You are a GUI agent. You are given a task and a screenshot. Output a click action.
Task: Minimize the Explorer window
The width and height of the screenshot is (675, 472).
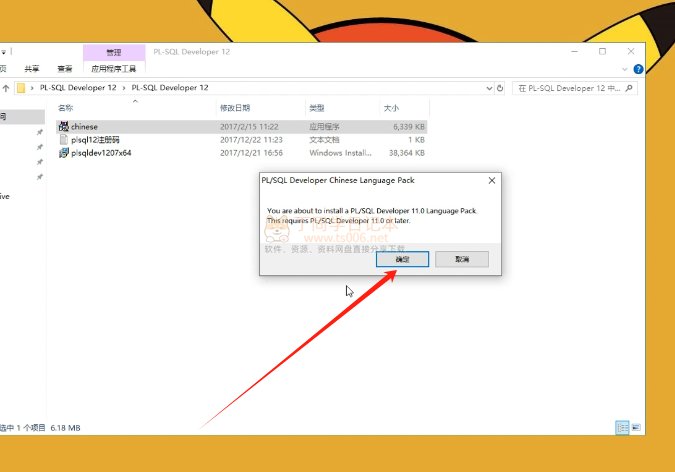(x=574, y=52)
